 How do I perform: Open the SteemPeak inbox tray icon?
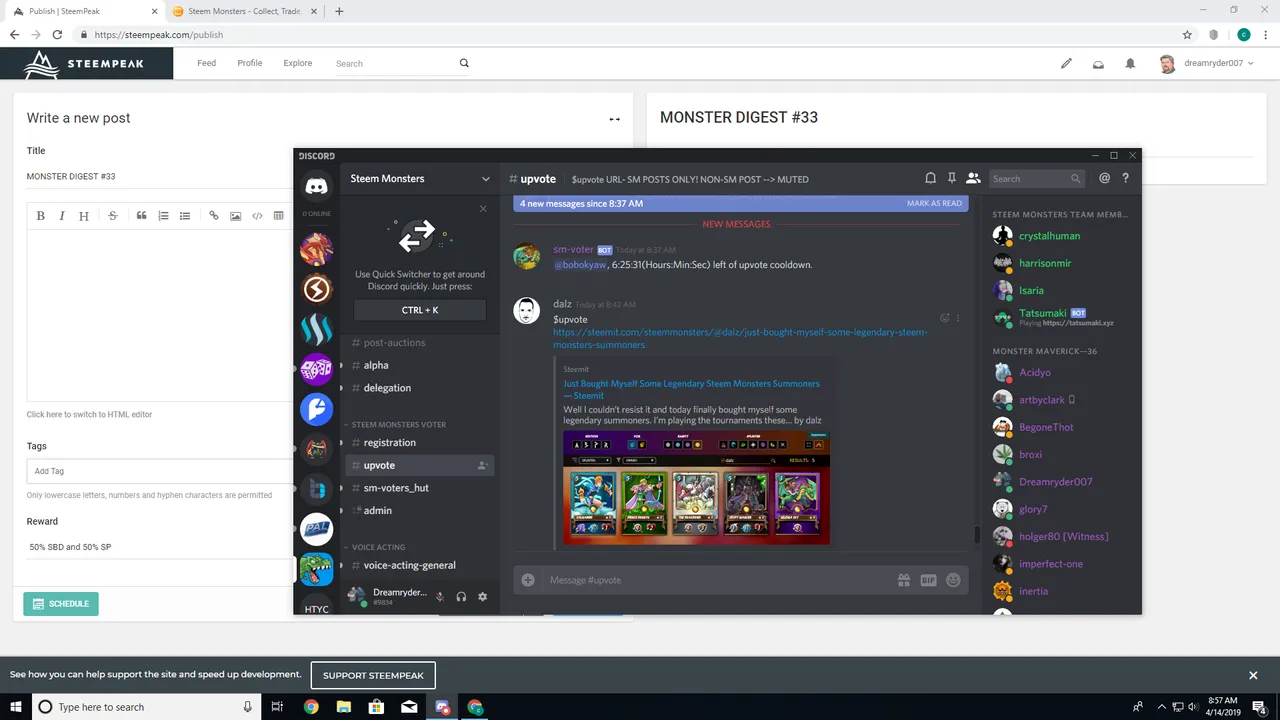click(x=1098, y=63)
